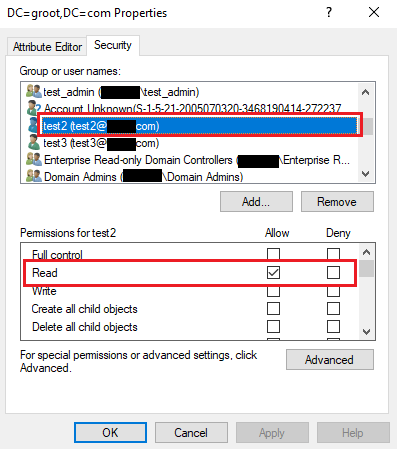Tick Allow for Create all child objects
The image size is (397, 449).
click(x=273, y=309)
